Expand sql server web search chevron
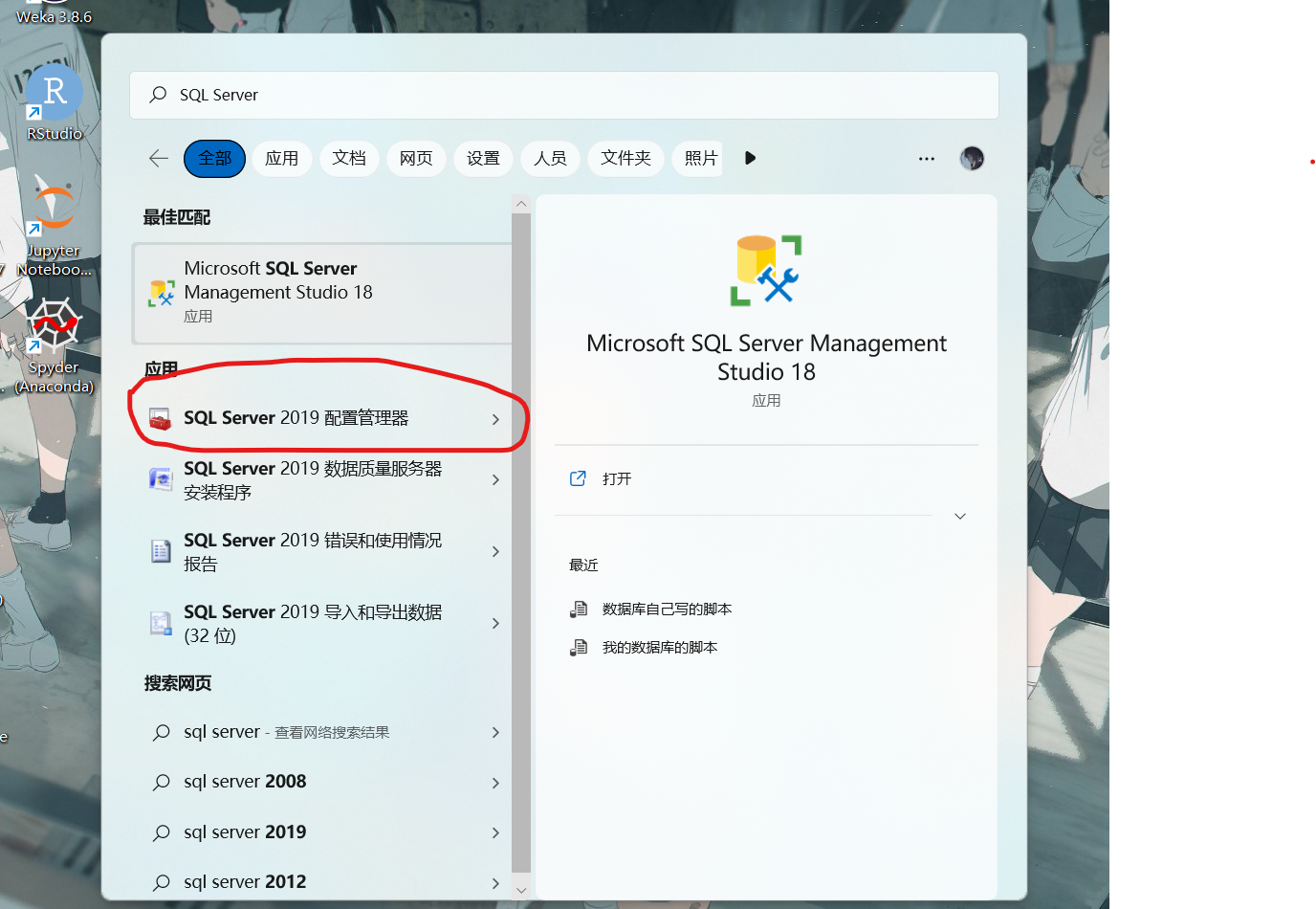Viewport: 1316px width, 909px height. pos(495,732)
